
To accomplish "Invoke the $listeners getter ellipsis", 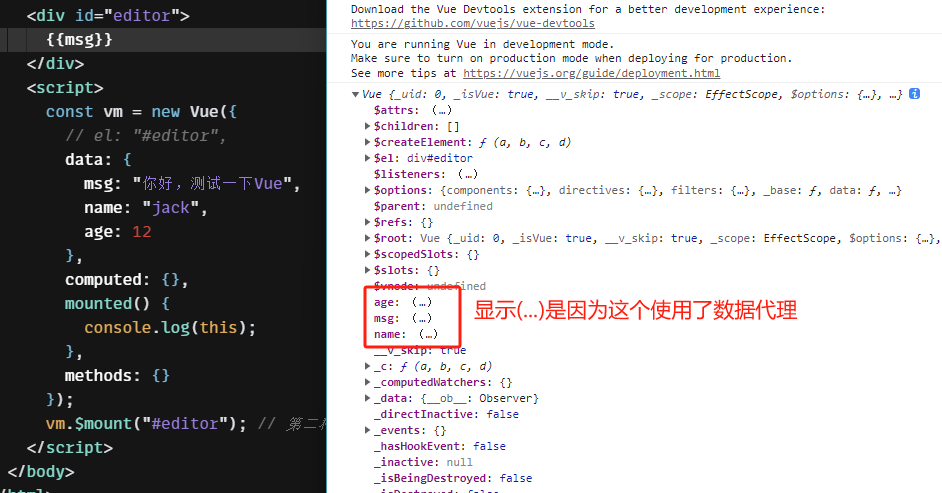I will pyautogui.click(x=468, y=174).
